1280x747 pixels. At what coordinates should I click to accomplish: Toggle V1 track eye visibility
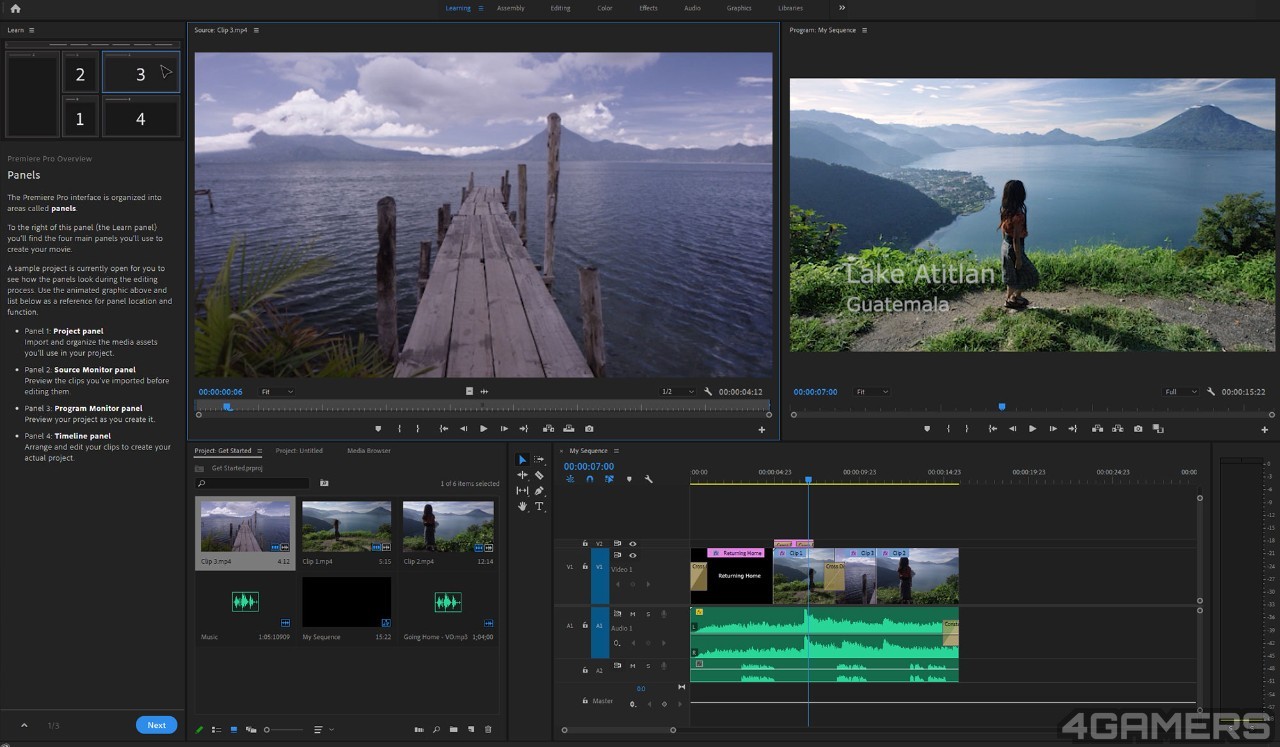click(x=632, y=555)
